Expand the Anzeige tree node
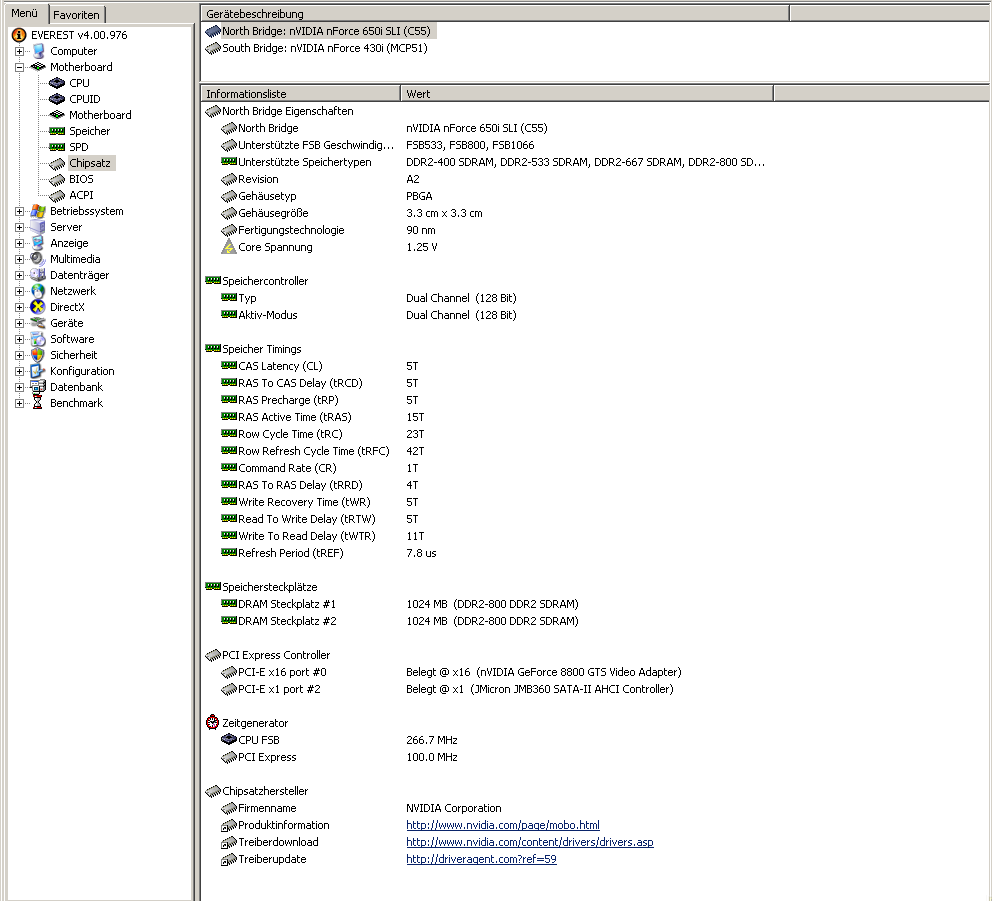This screenshot has width=992, height=901. click(x=20, y=243)
